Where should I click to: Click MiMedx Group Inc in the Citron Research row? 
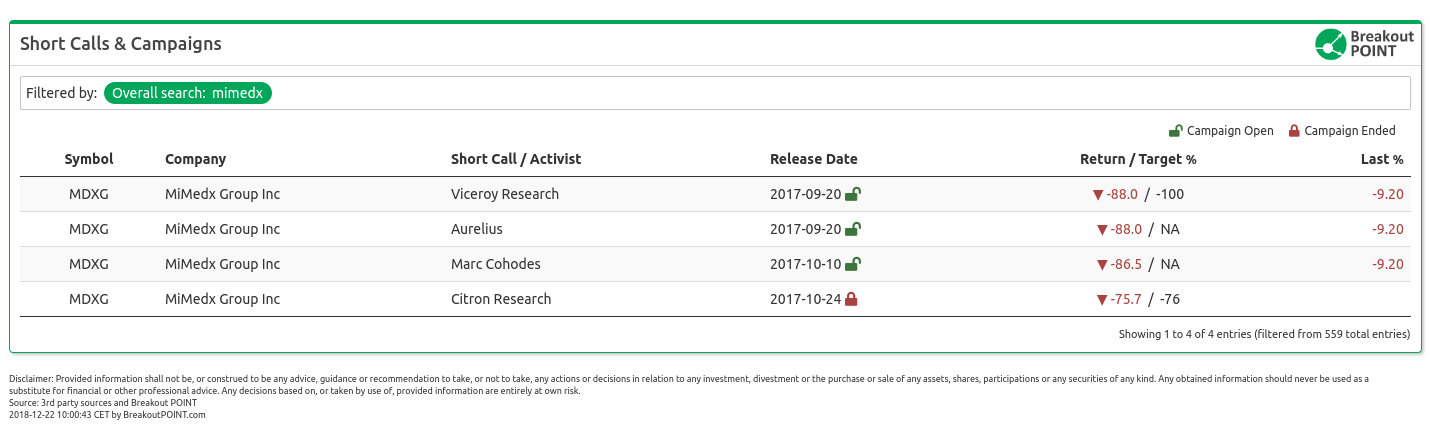(x=223, y=299)
